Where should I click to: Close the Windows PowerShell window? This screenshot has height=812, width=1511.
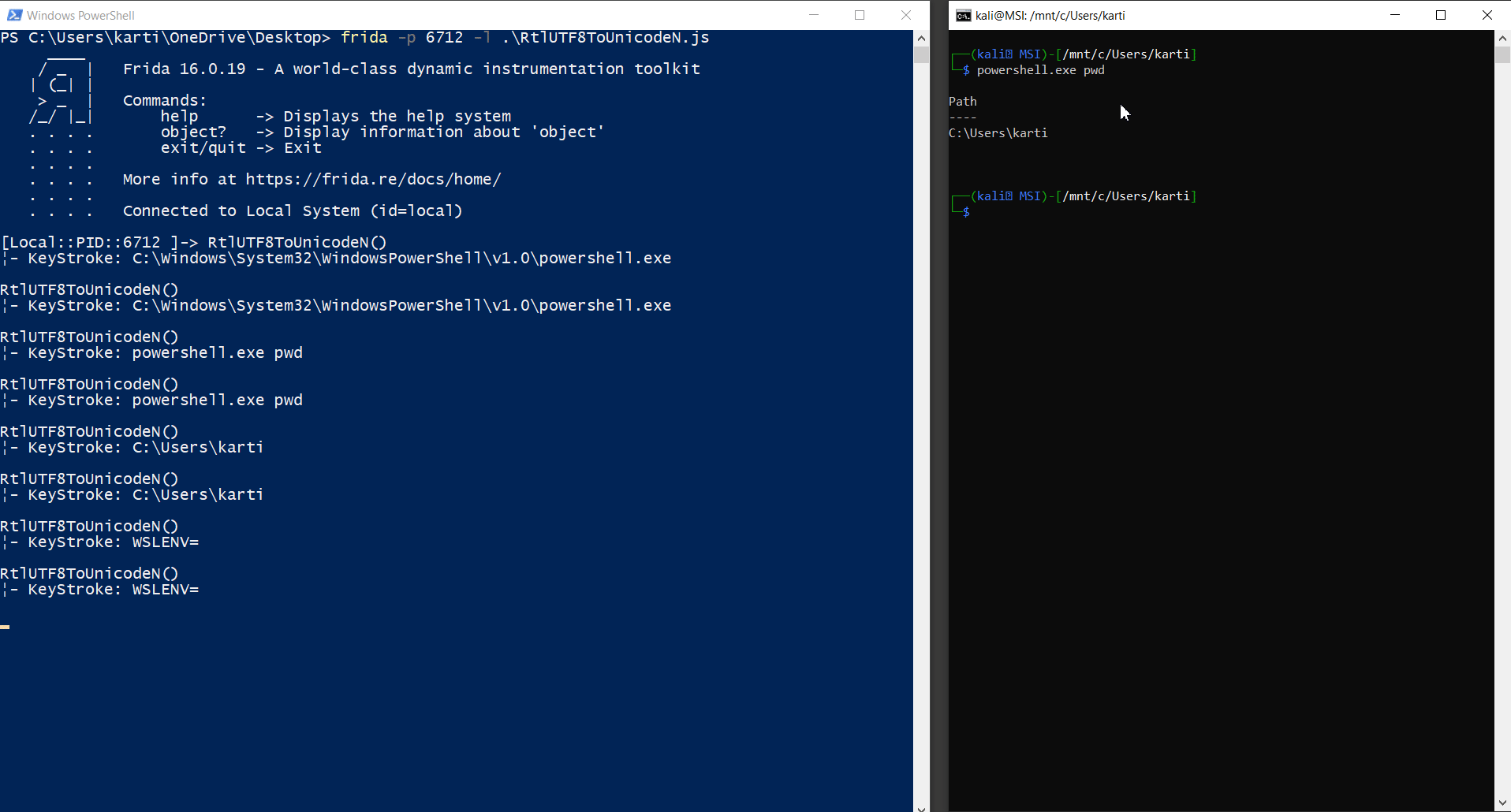tap(906, 15)
